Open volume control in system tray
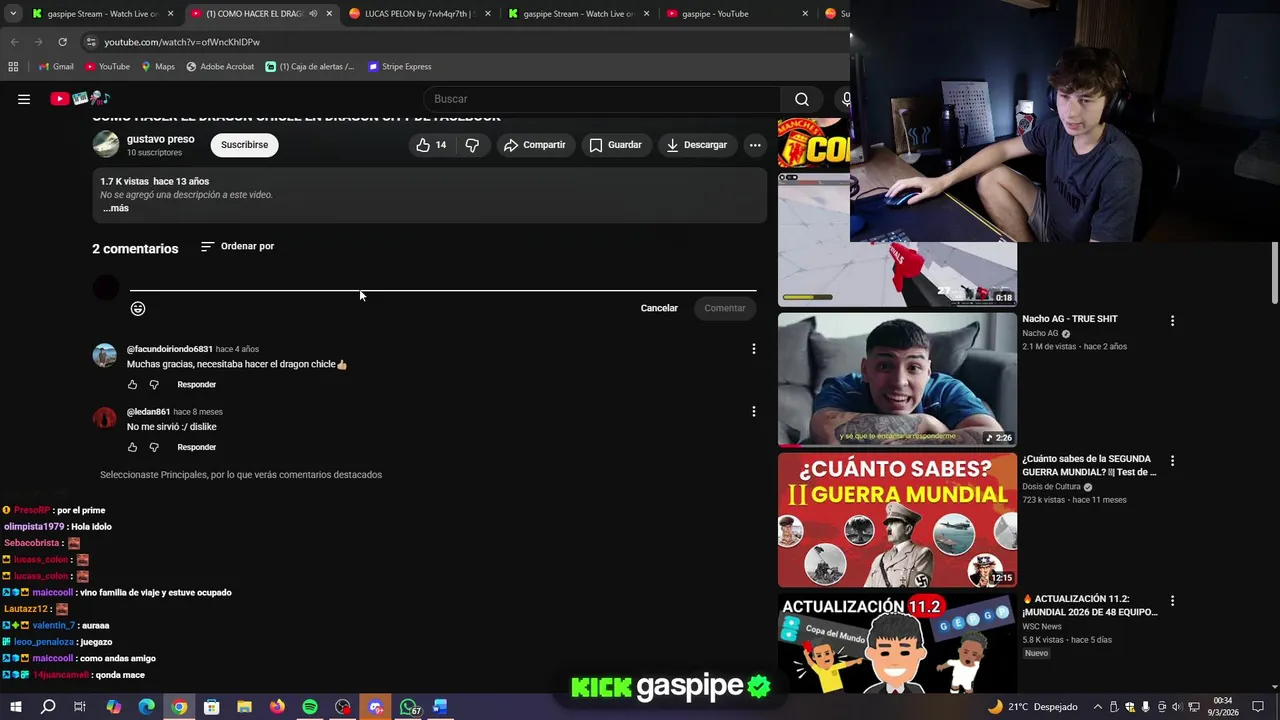This screenshot has height=720, width=1280. tap(1176, 707)
